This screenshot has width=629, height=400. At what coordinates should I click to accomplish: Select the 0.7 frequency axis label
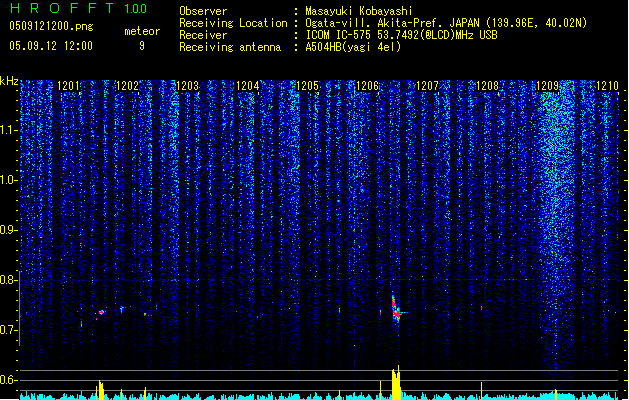coord(9,330)
